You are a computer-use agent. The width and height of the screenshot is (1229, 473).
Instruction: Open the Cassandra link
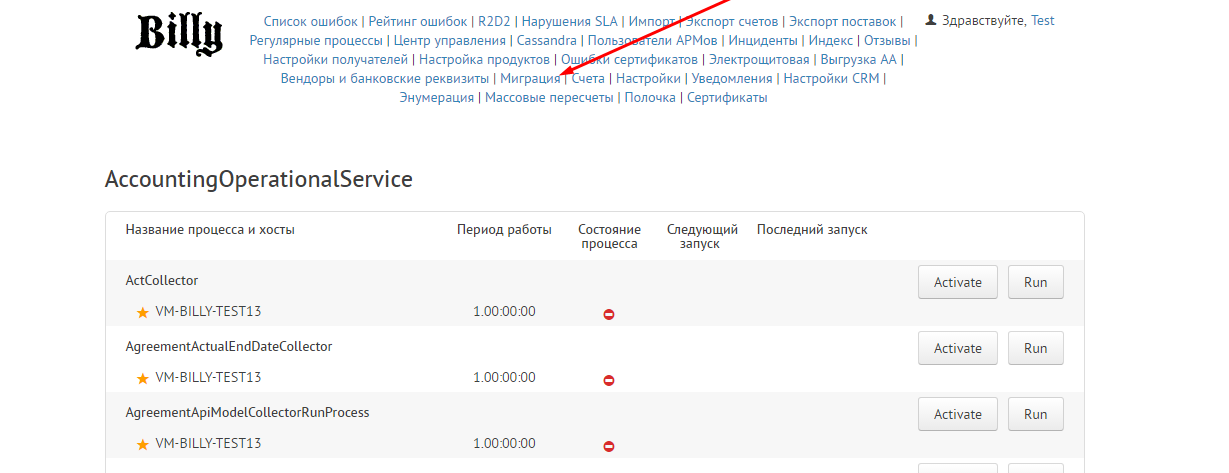pyautogui.click(x=547, y=40)
